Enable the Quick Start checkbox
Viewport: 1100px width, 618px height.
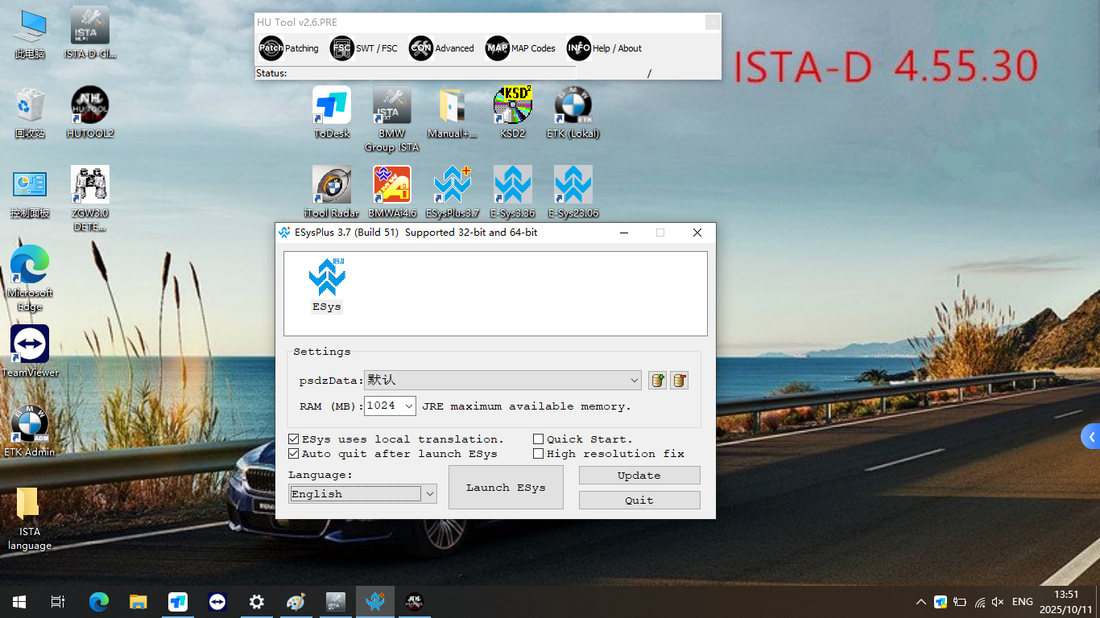pos(538,438)
